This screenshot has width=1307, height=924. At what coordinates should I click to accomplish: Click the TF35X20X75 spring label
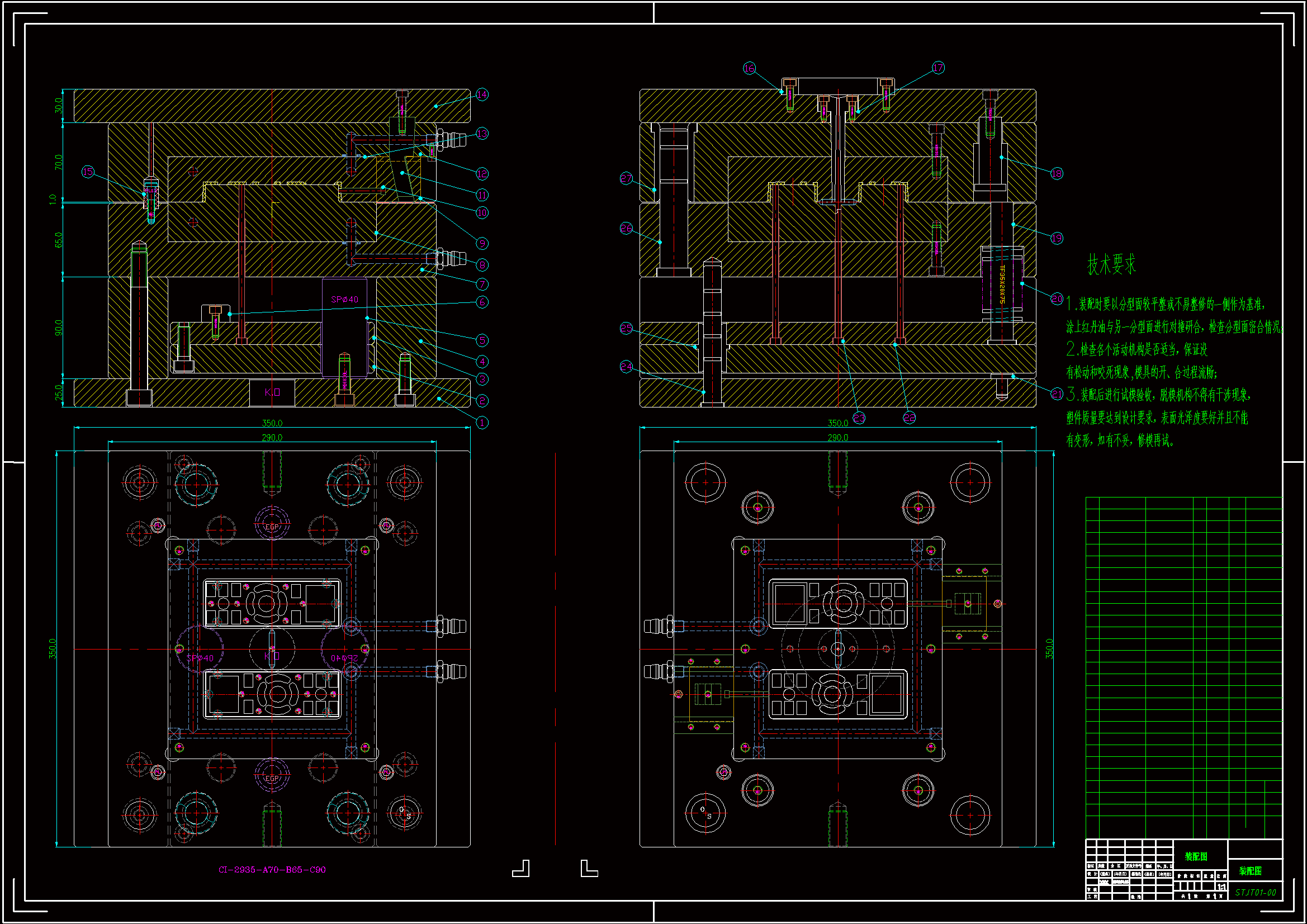tap(1002, 284)
